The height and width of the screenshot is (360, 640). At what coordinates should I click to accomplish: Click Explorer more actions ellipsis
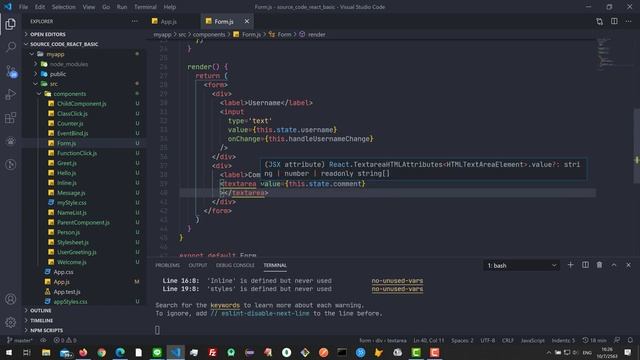[135, 21]
